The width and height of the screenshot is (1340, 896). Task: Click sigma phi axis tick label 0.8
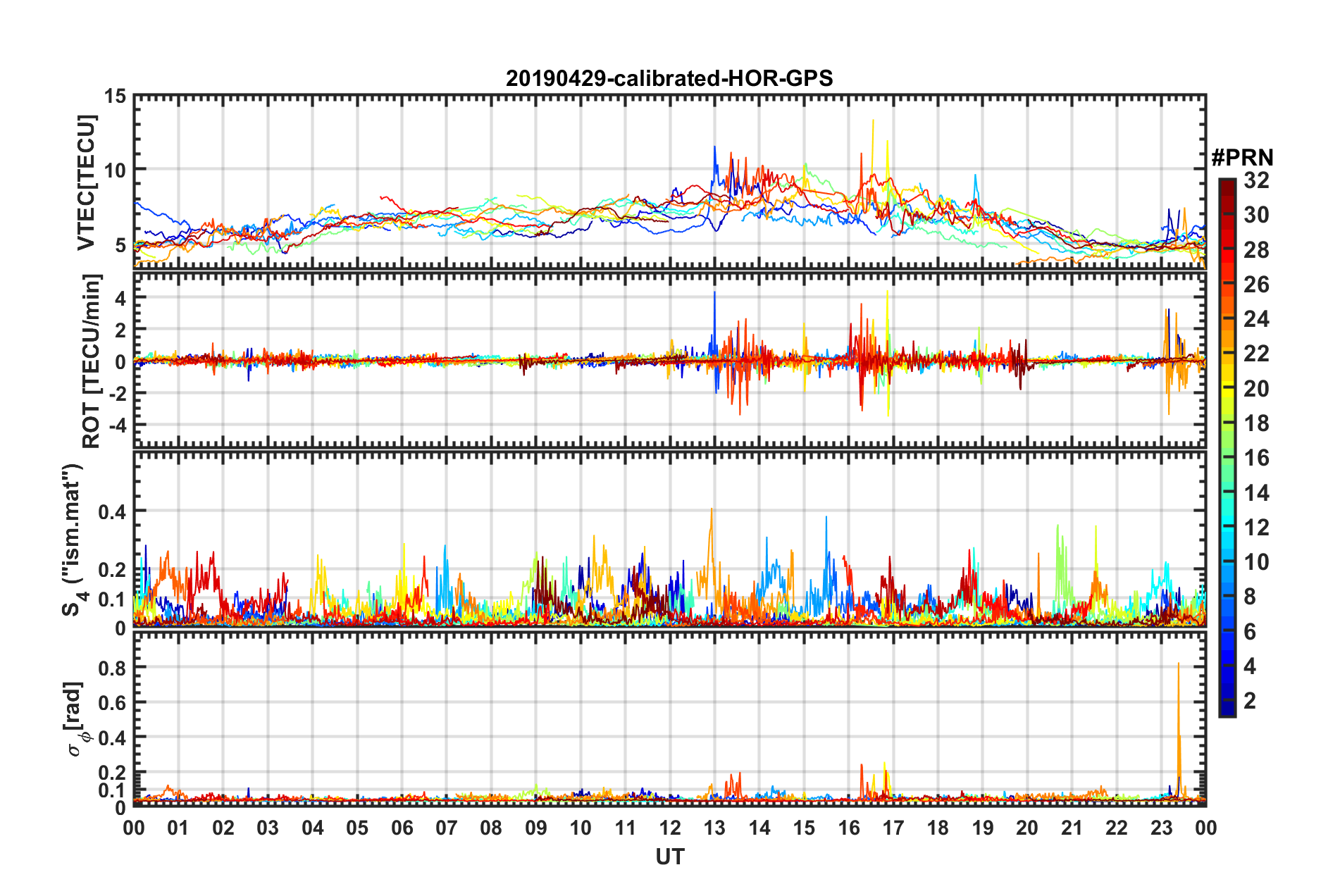point(112,668)
